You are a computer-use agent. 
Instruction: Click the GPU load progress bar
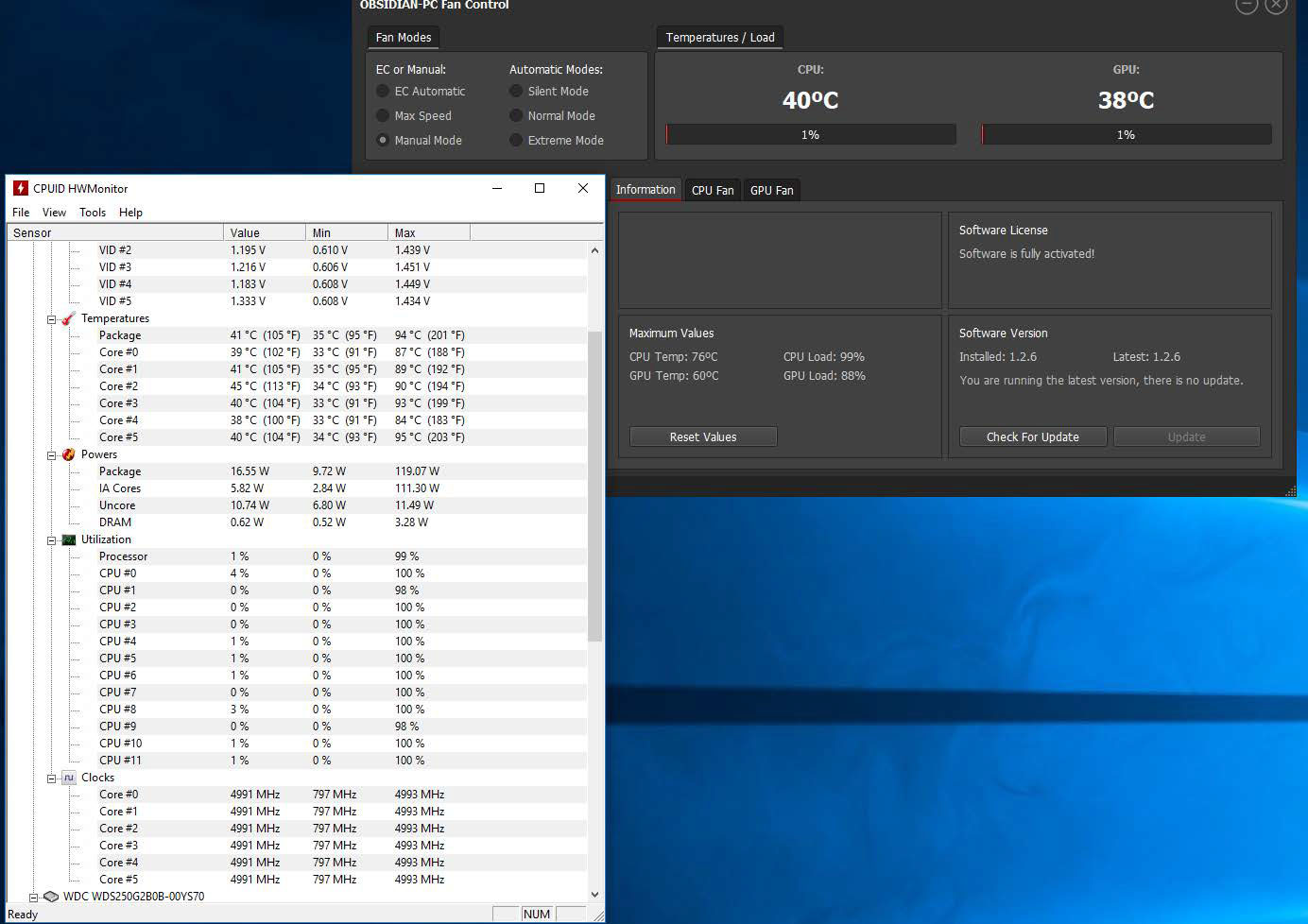coord(1127,135)
